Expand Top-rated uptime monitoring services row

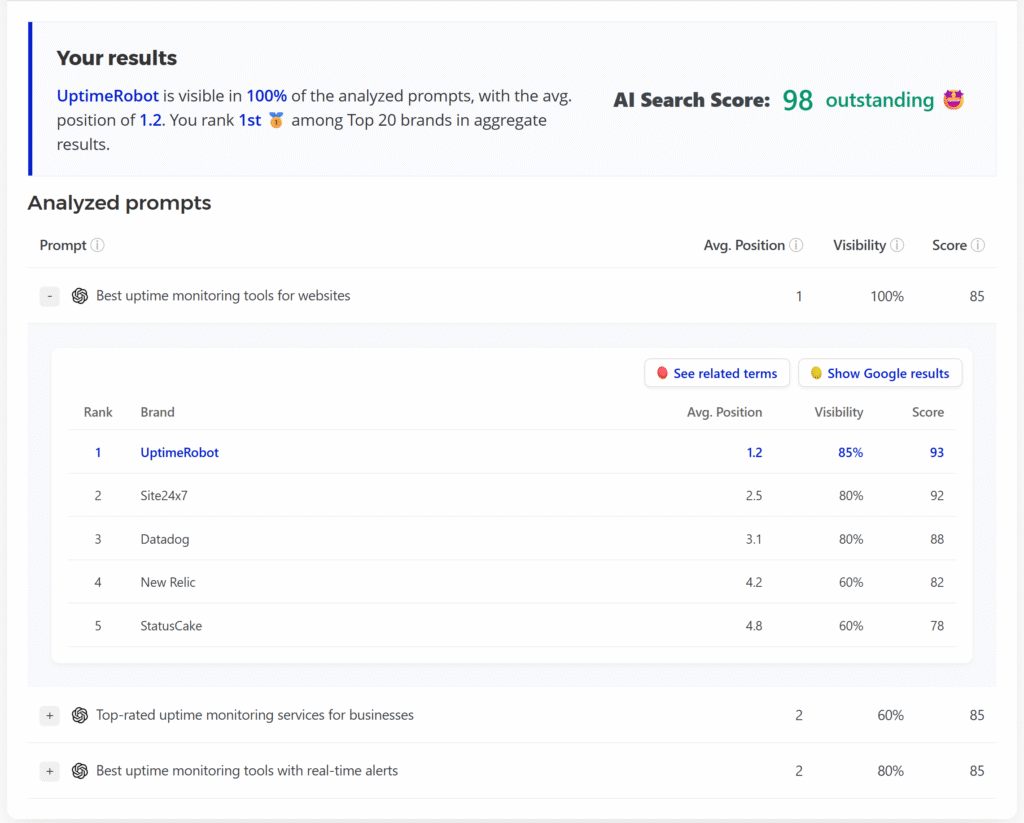(x=49, y=715)
